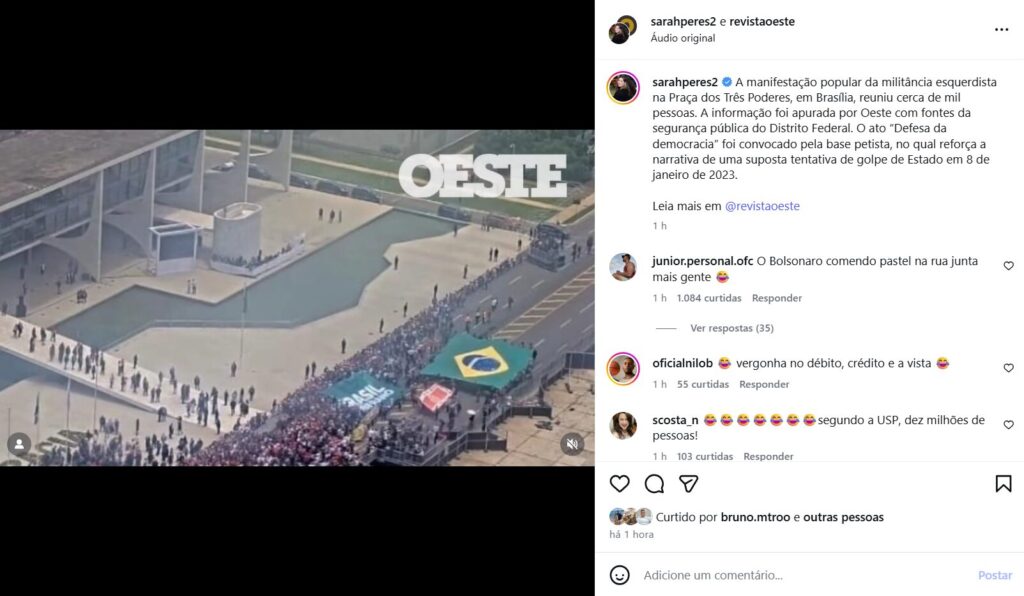Like scosta_n's comment heart
Image resolution: width=1024 pixels, height=596 pixels.
(x=1008, y=425)
